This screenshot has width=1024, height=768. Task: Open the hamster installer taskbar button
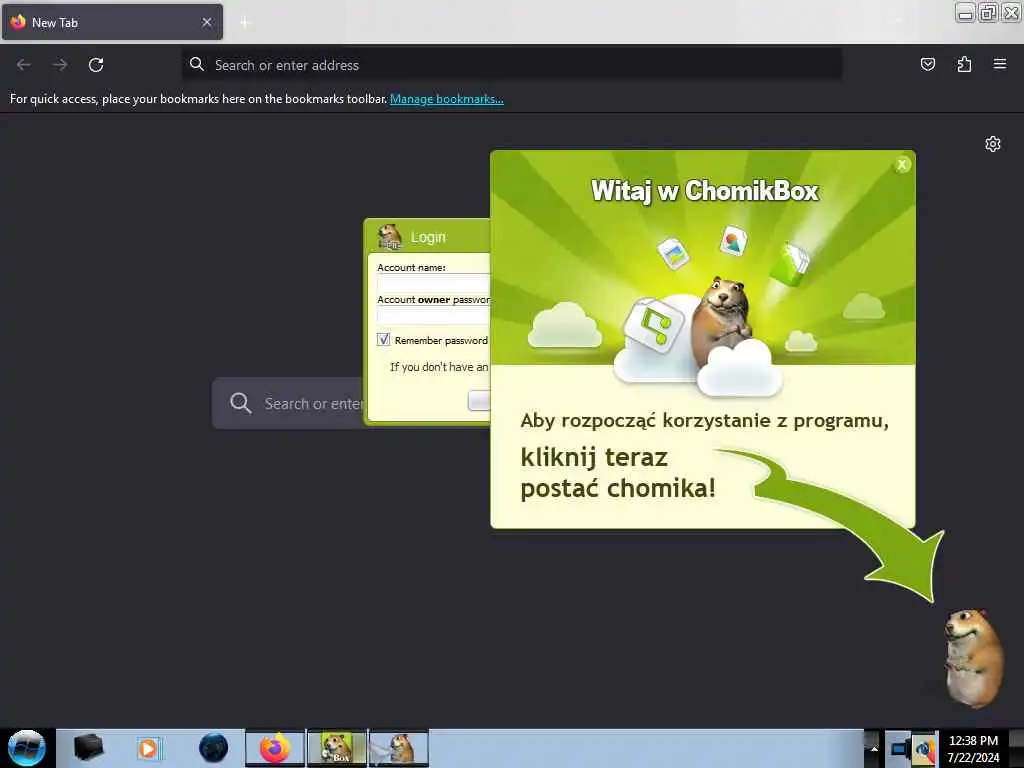click(x=399, y=748)
